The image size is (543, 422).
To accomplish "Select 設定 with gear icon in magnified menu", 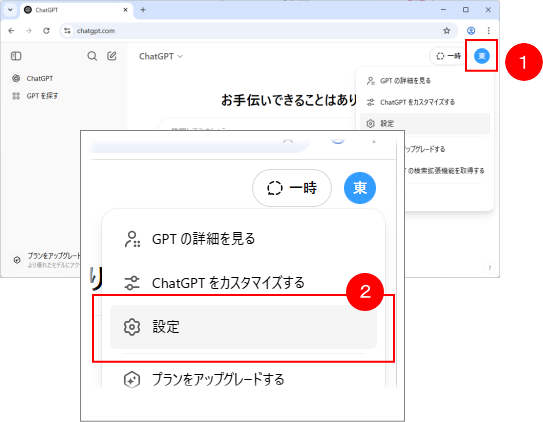I will [x=243, y=327].
